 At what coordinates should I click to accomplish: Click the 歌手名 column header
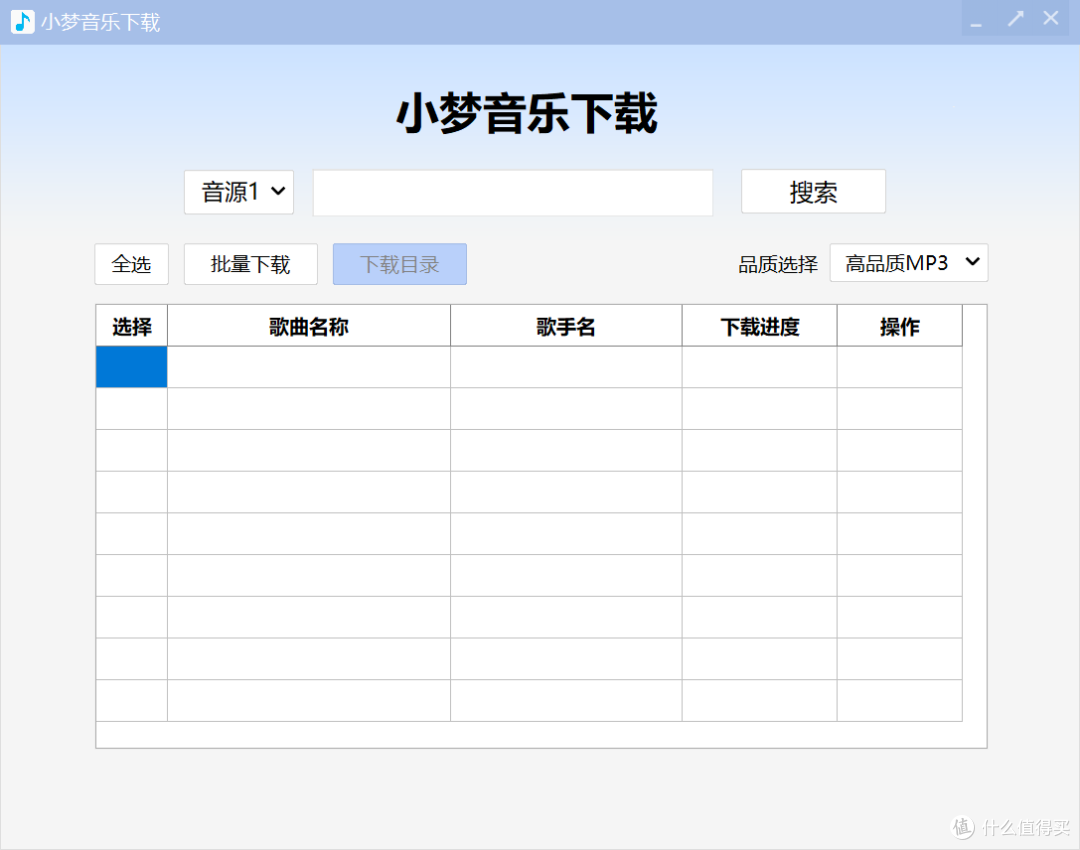tap(566, 326)
